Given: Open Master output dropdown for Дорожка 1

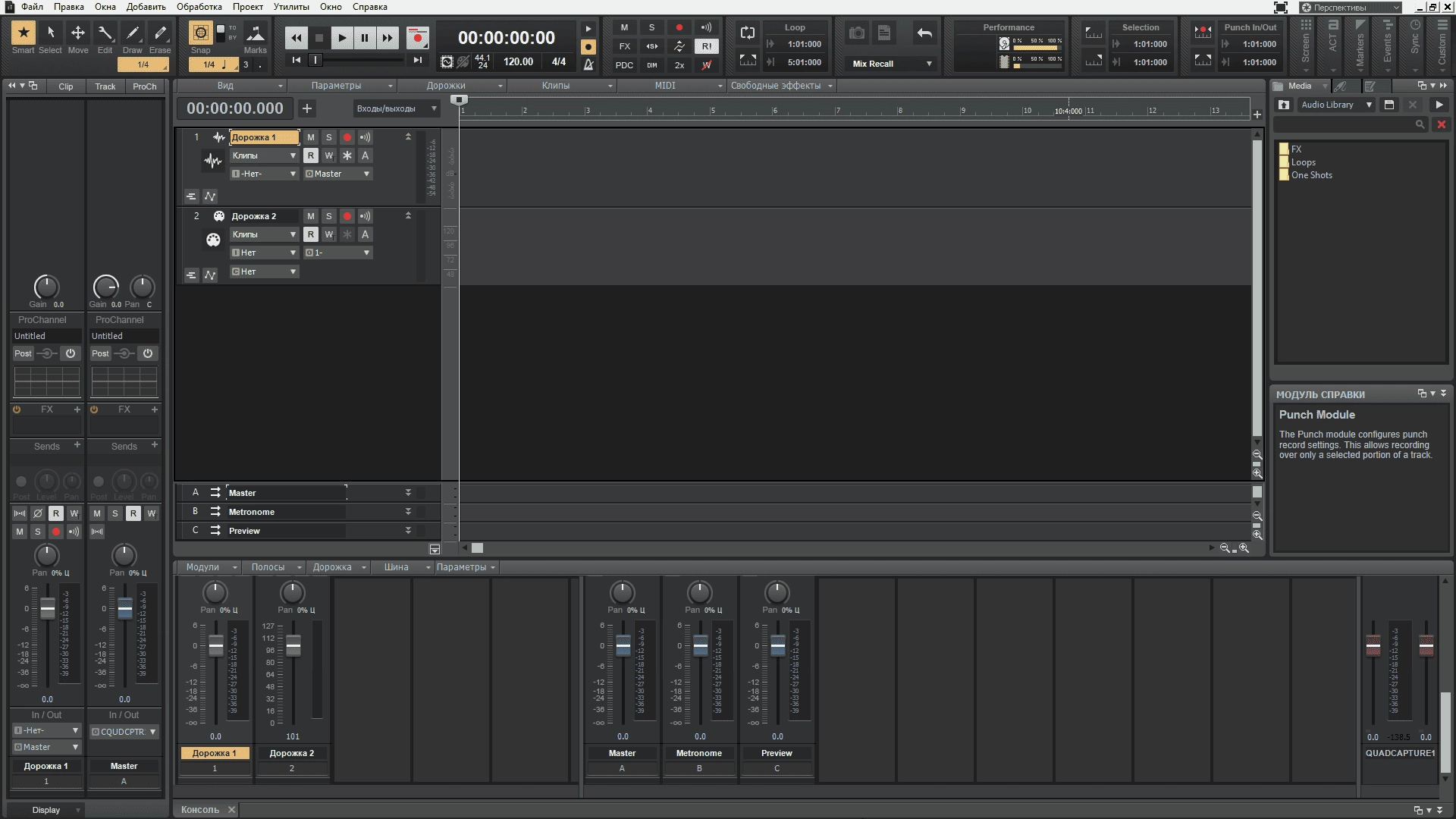Looking at the screenshot, I should tap(338, 174).
